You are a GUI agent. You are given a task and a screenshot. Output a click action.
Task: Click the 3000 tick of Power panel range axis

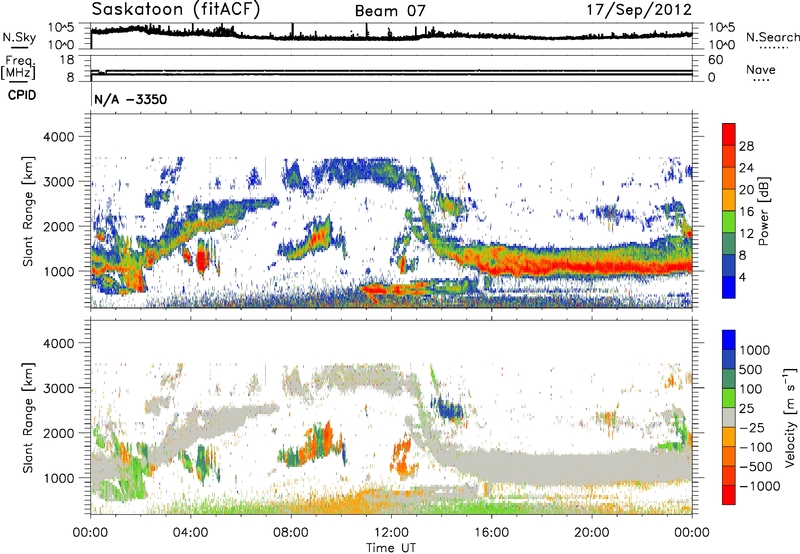pyautogui.click(x=61, y=182)
